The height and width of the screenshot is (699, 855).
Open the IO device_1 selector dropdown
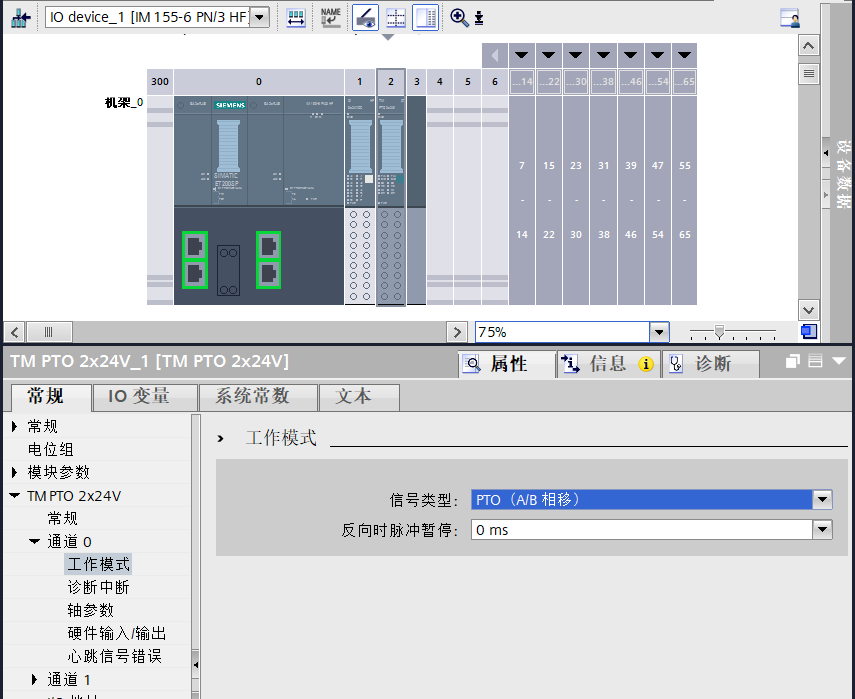(x=259, y=17)
